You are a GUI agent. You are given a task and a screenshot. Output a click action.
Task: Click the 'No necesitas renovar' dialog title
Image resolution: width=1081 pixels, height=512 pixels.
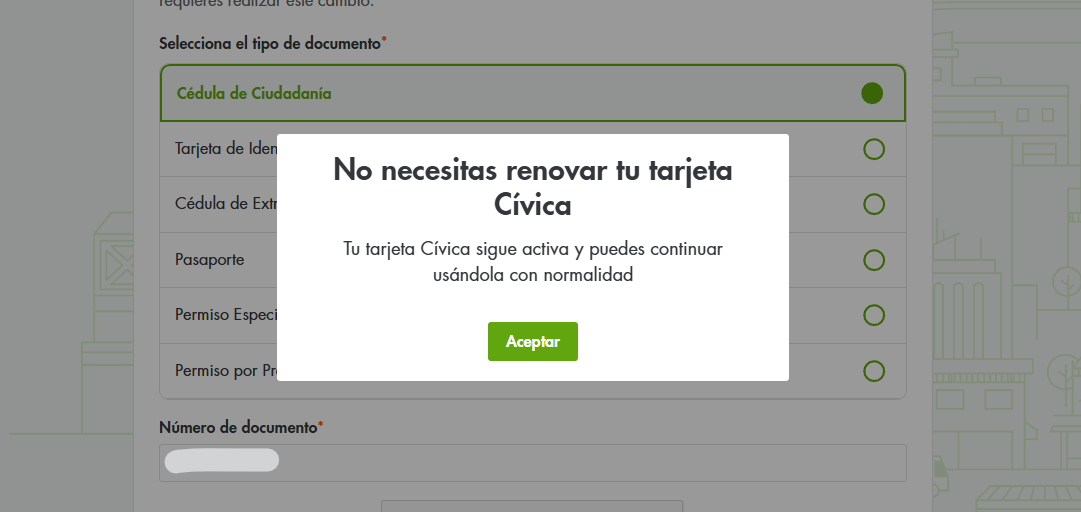[532, 187]
